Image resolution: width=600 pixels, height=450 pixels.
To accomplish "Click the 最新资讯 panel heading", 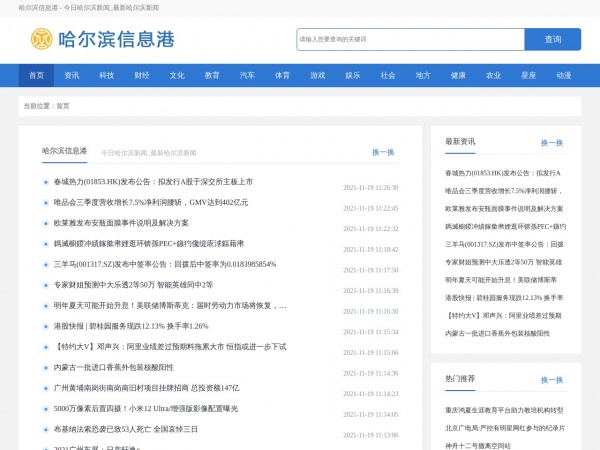I will click(x=460, y=142).
